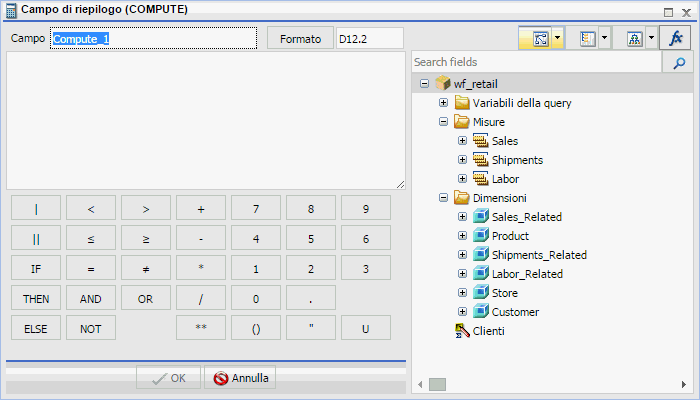Expand the Customer dimension

pos(462,311)
